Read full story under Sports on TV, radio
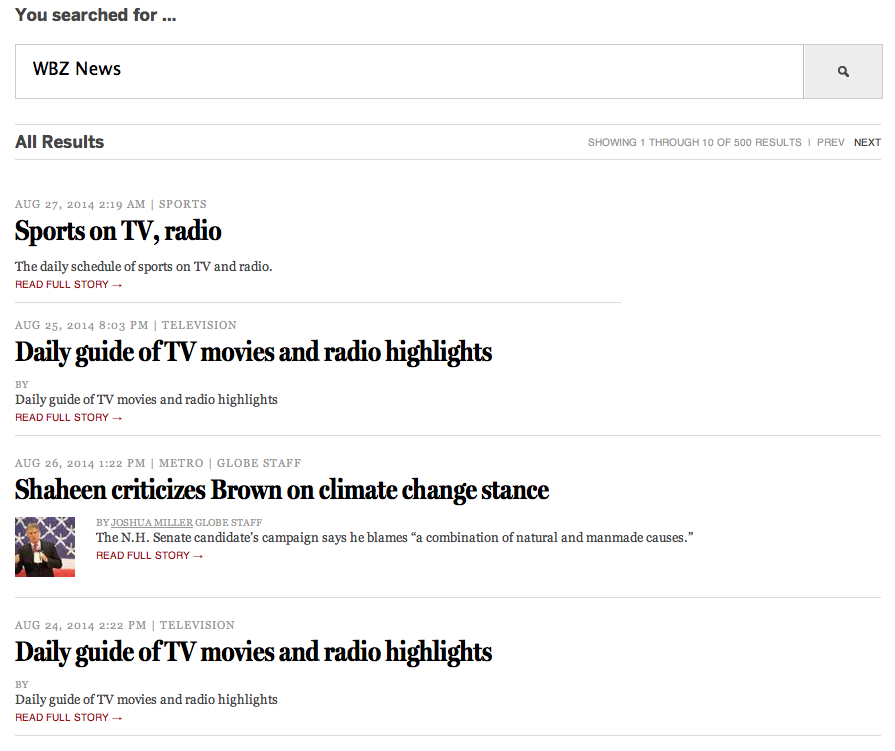The width and height of the screenshot is (895, 751). pos(68,285)
